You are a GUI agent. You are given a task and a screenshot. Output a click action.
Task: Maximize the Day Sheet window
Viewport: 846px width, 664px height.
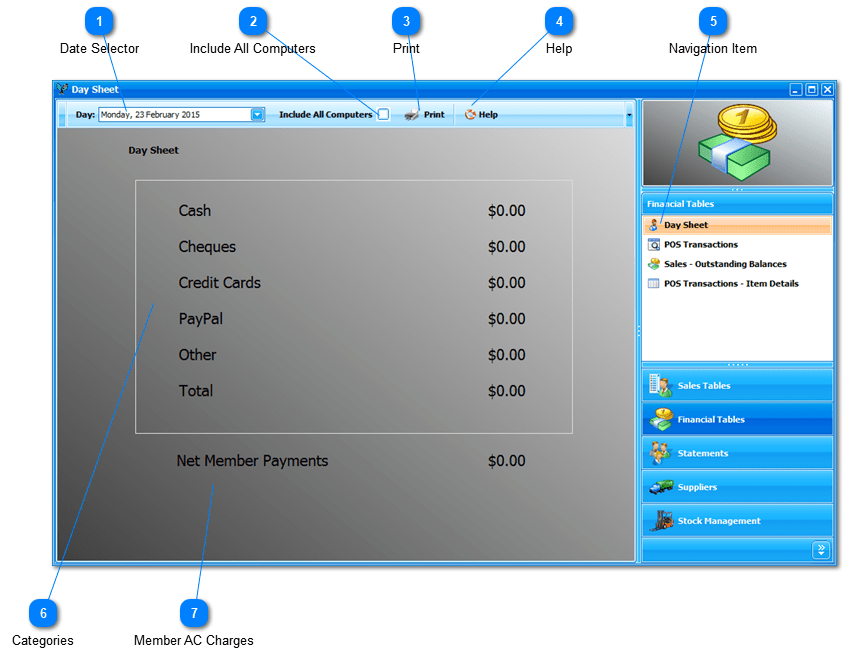811,90
